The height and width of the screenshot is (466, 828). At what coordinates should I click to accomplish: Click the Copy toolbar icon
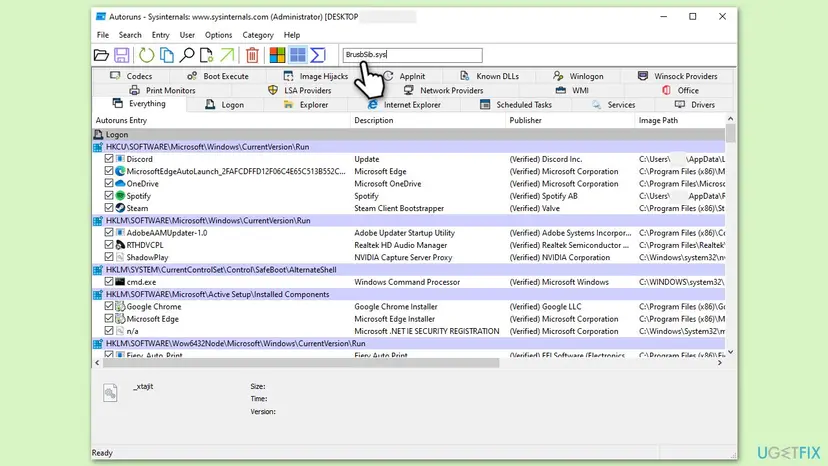point(167,55)
